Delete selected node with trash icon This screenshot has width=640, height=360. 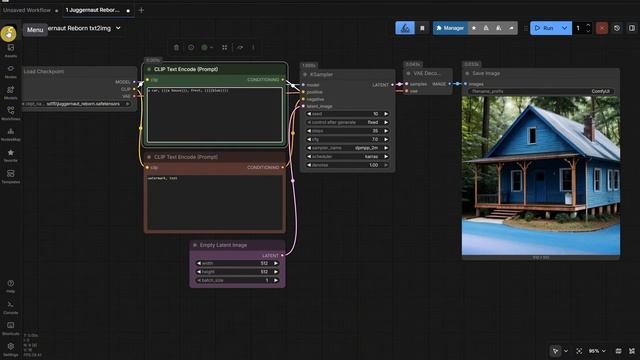[176, 47]
